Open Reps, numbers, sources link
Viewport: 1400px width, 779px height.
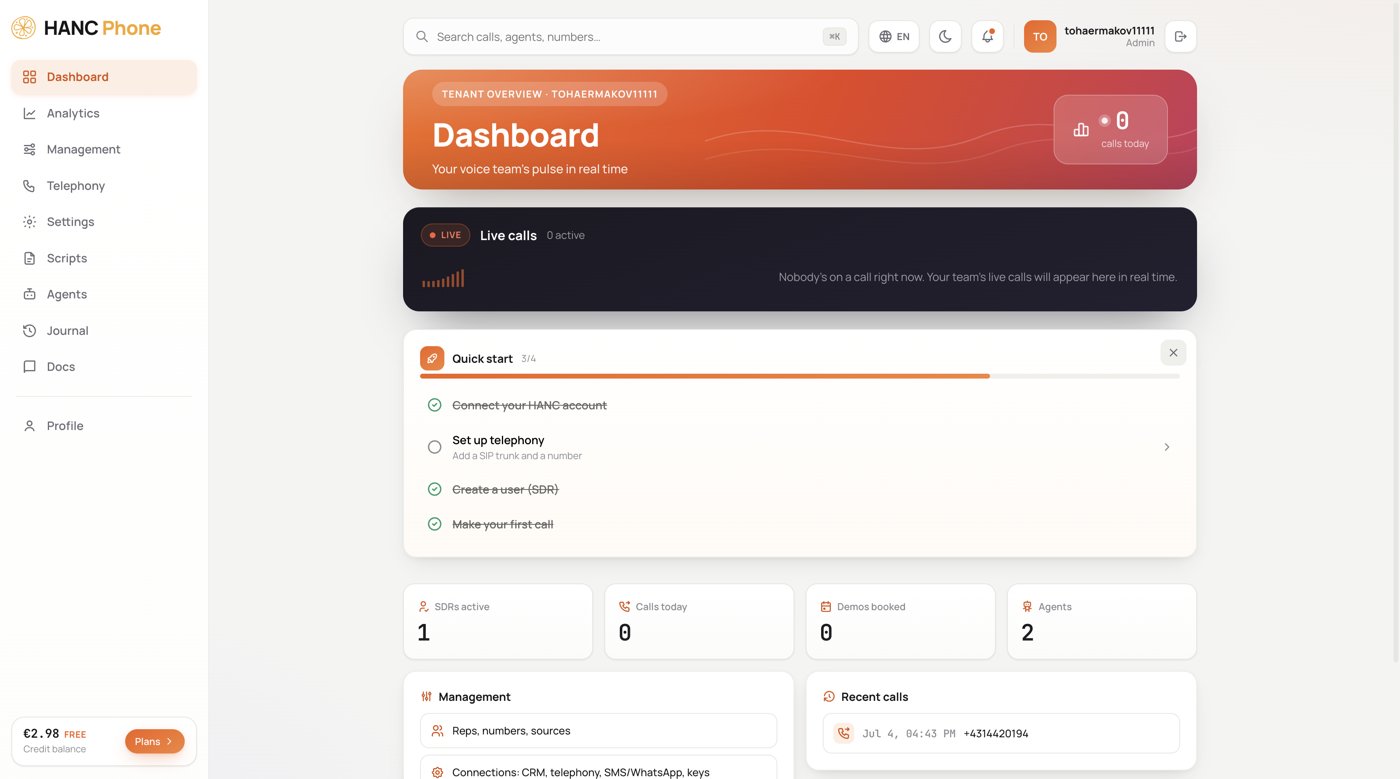point(598,731)
